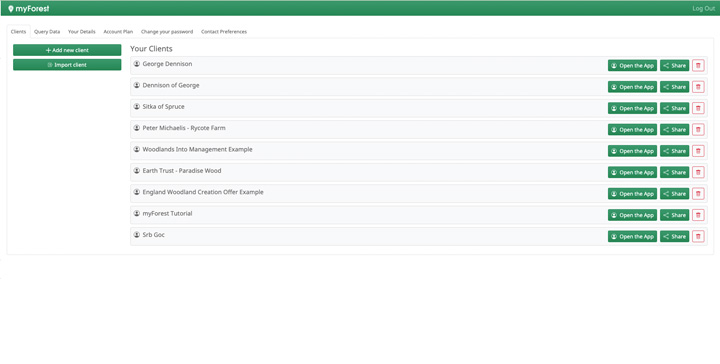Go to Your Details tab
The image size is (720, 364).
click(x=82, y=32)
